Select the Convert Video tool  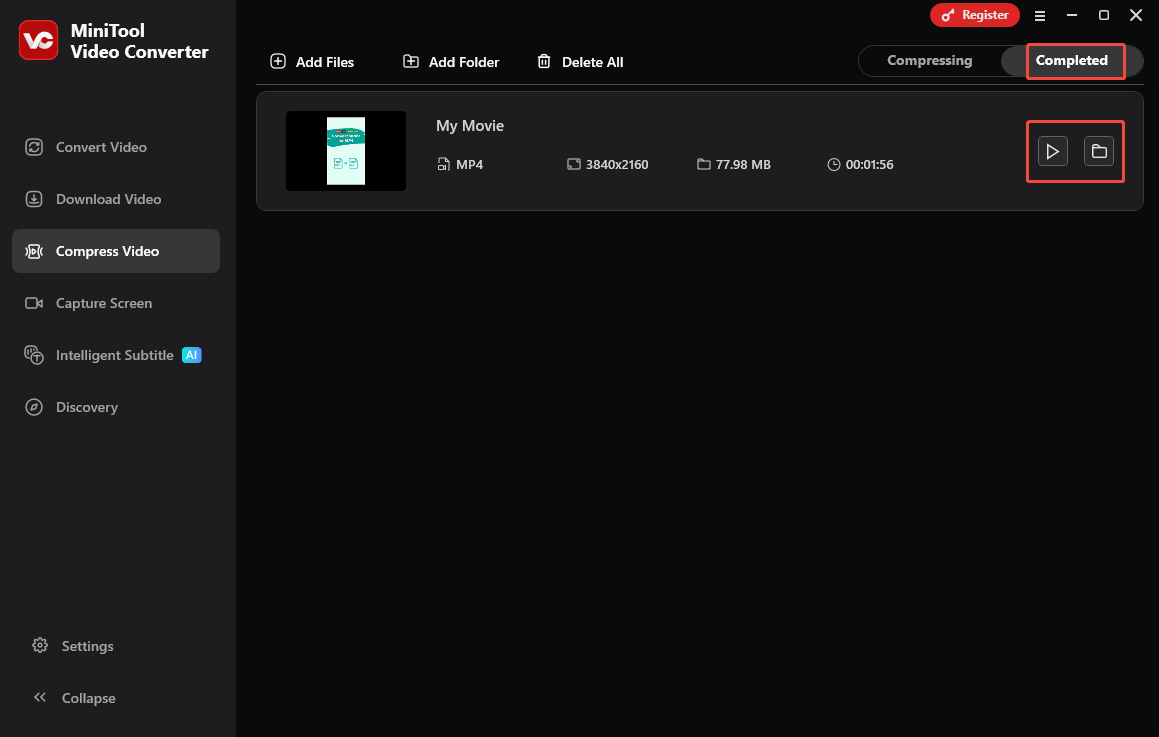click(100, 147)
